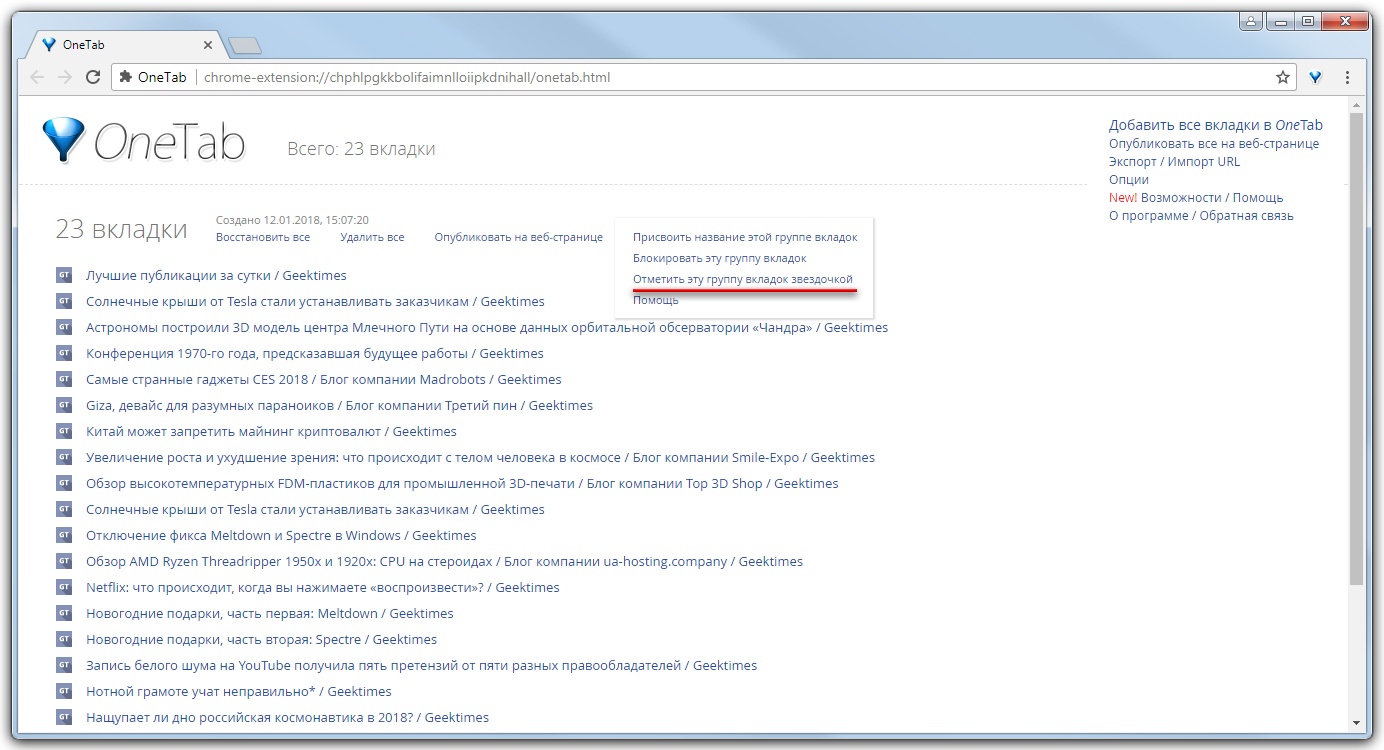Image resolution: width=1384 pixels, height=750 pixels.
Task: Click favicon beside 'Нащупает ли дно российская космонавтика'
Action: click(64, 717)
